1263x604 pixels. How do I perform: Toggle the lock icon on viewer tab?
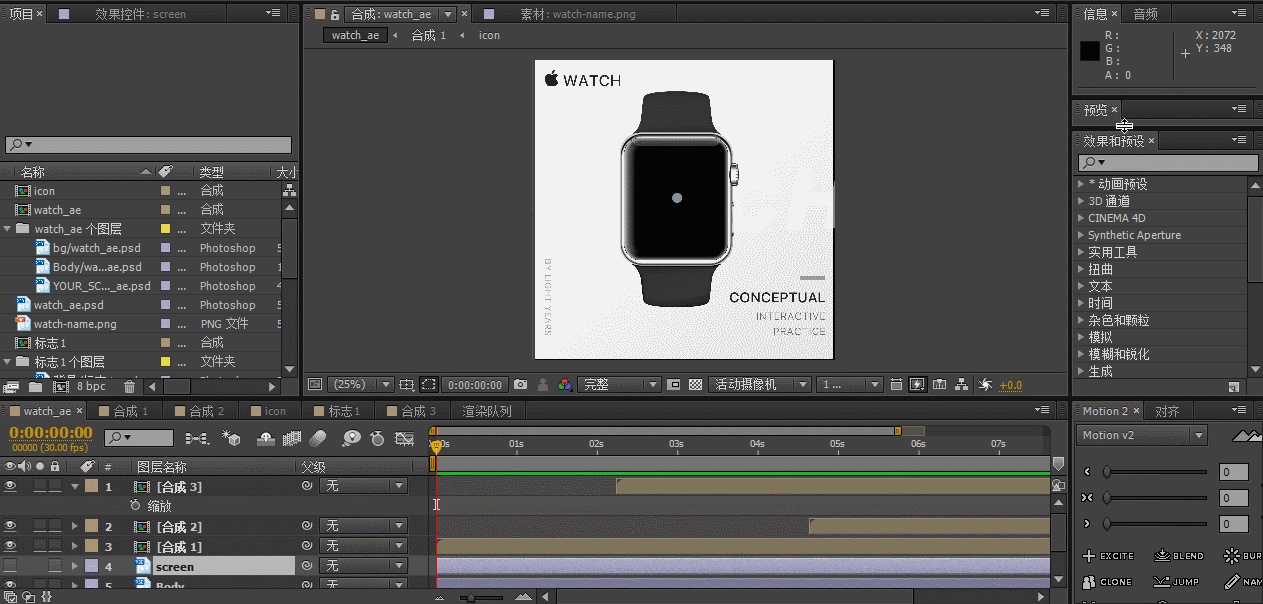(x=335, y=15)
